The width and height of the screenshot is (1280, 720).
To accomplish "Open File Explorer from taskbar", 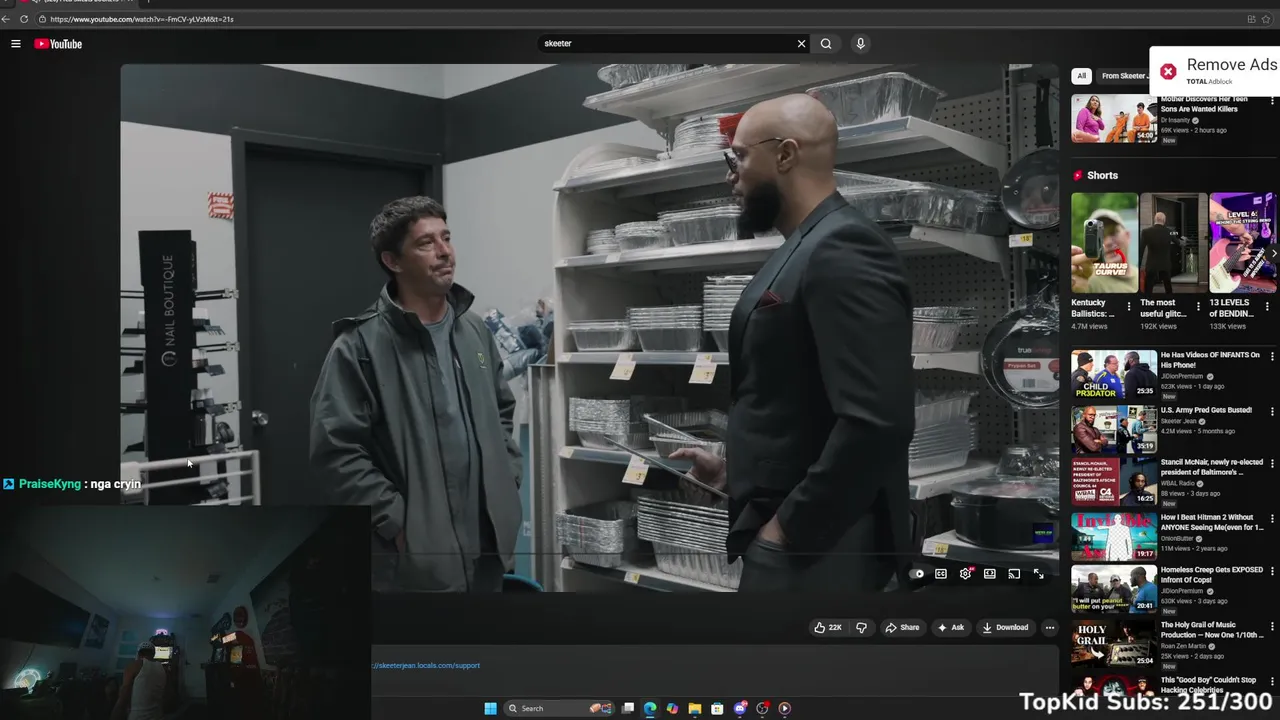I will [695, 708].
